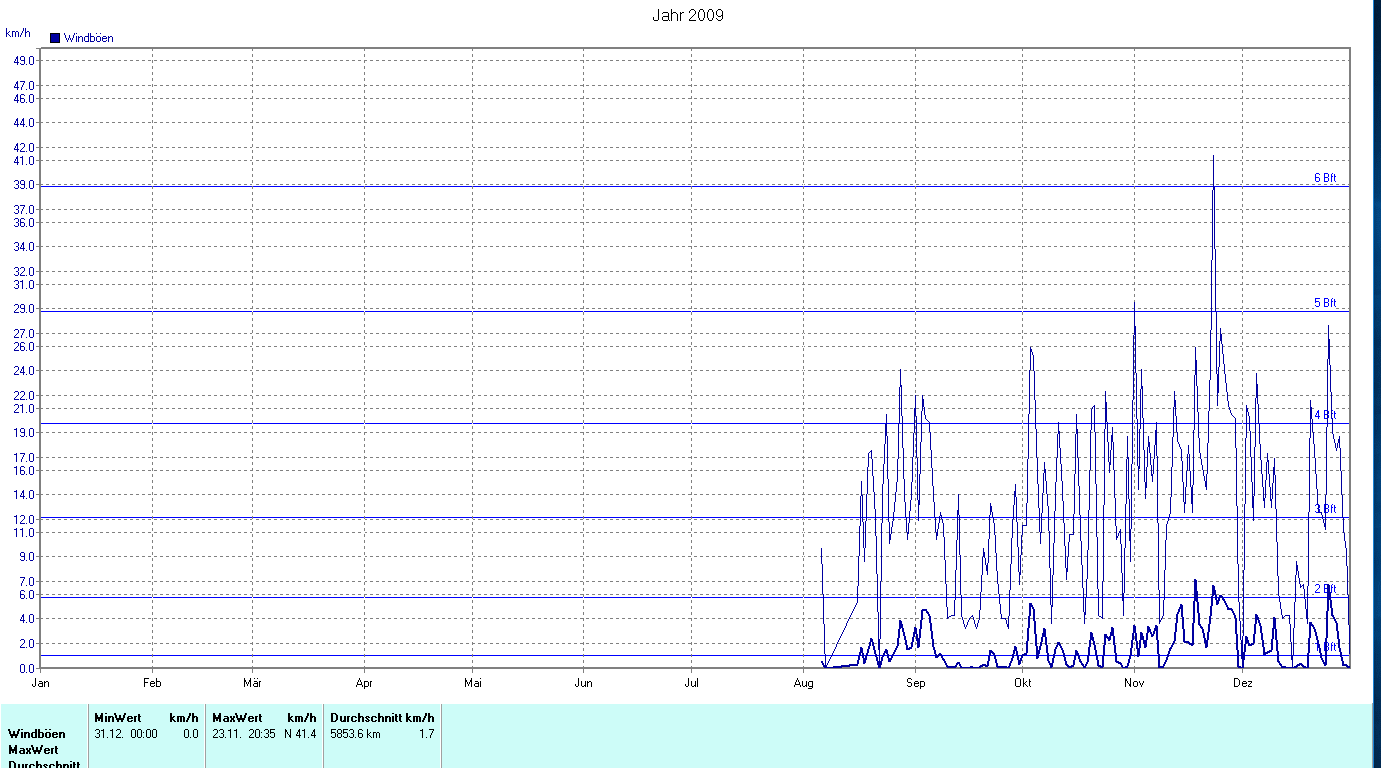Click the dark blue Windböen legend swatch
Image resolution: width=1381 pixels, height=768 pixels.
point(55,38)
